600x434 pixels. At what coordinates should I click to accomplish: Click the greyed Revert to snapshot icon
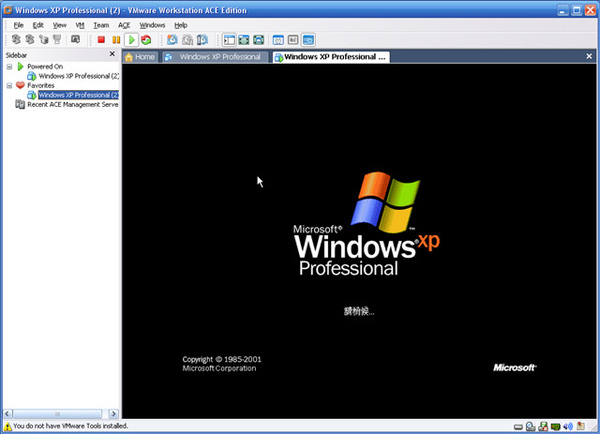[188, 39]
